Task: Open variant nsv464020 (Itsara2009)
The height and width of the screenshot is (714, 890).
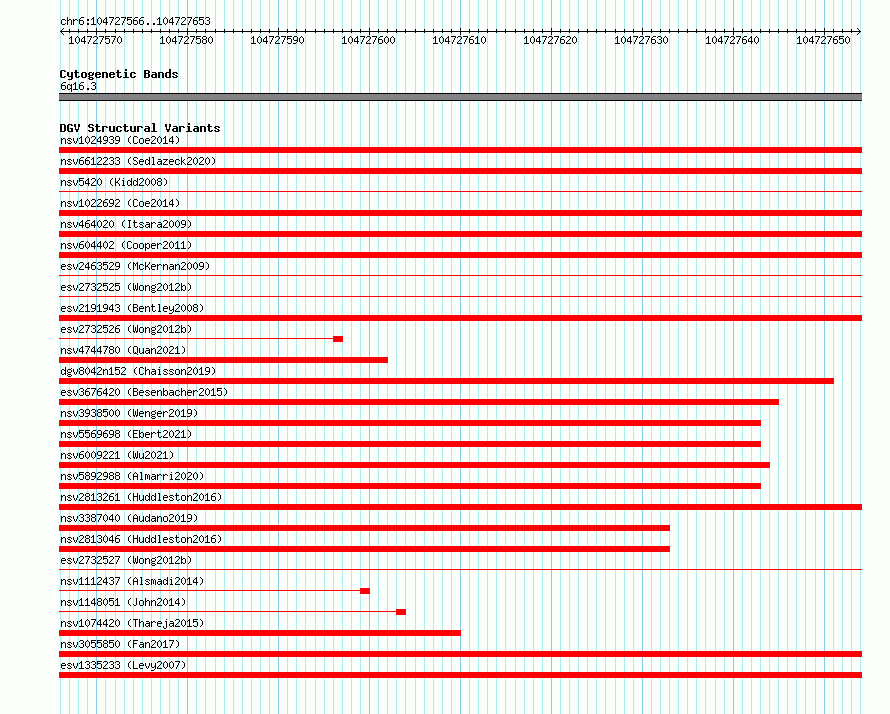Action: pyautogui.click(x=126, y=224)
